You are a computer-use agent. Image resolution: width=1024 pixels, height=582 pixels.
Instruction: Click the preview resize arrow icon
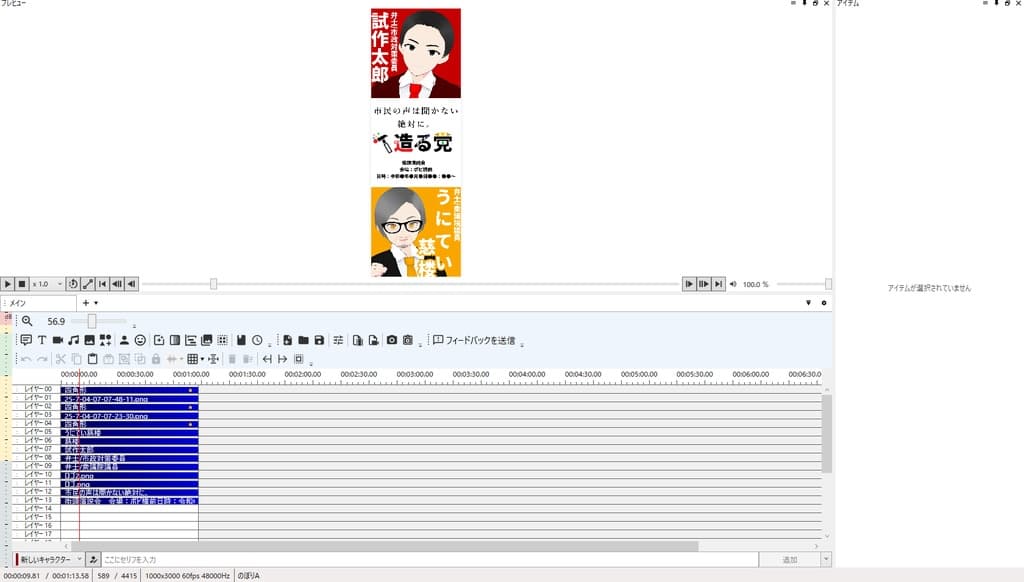point(88,284)
